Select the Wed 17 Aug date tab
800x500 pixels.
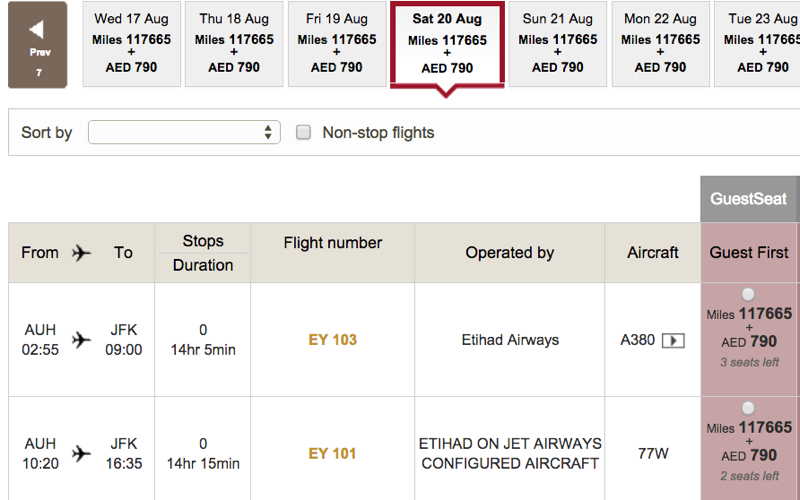tap(132, 44)
